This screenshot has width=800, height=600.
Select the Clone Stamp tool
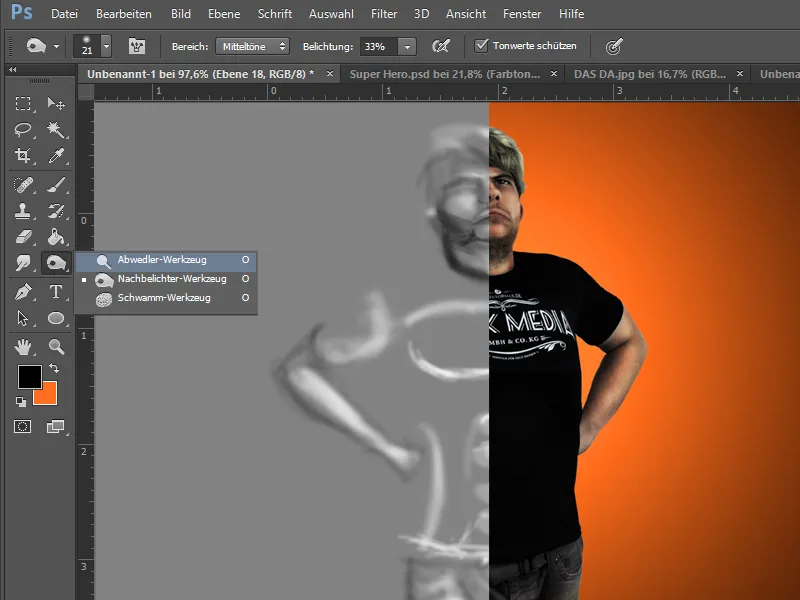tap(23, 211)
